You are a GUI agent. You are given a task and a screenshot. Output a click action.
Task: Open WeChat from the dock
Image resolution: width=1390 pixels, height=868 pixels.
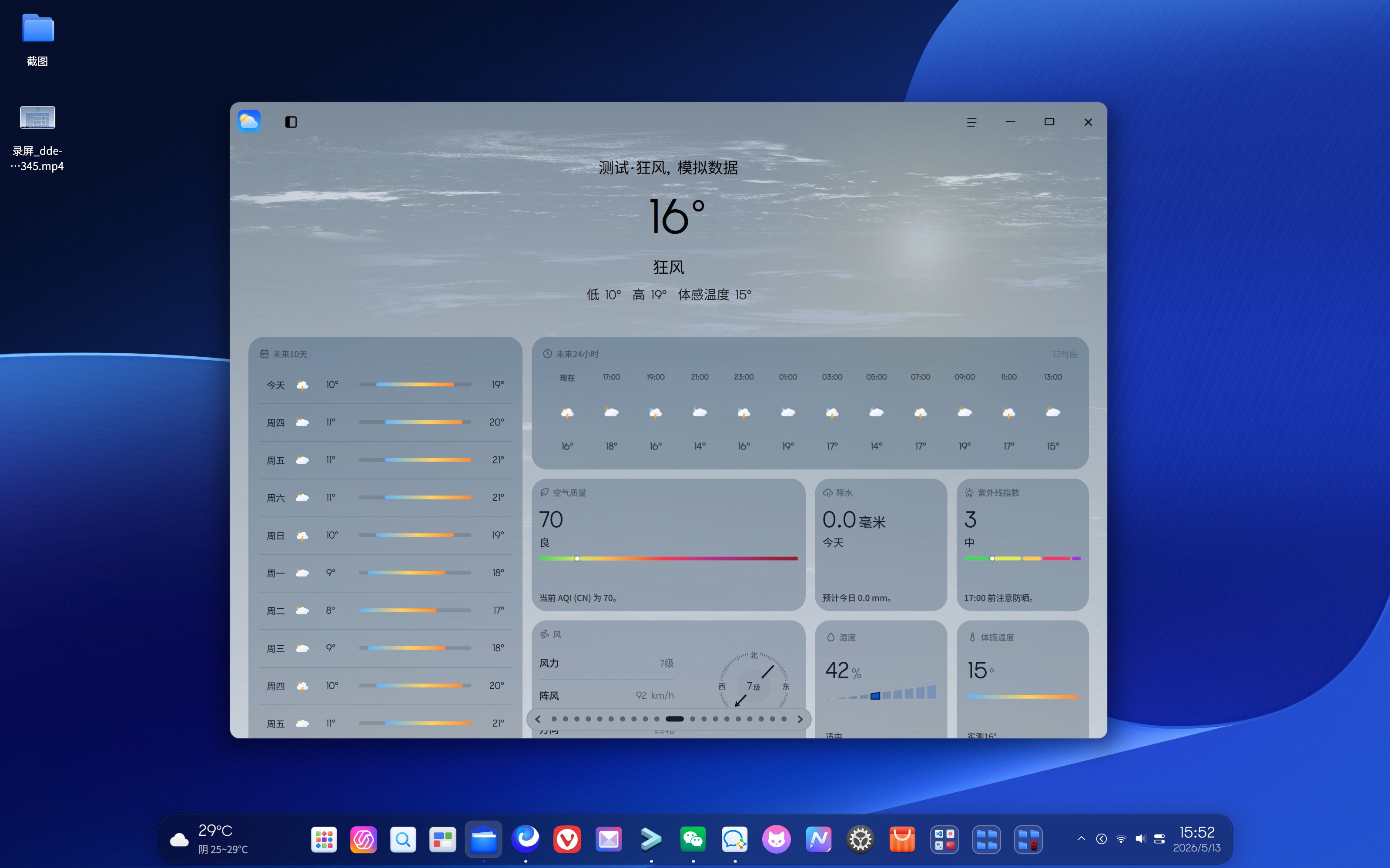coord(693,839)
